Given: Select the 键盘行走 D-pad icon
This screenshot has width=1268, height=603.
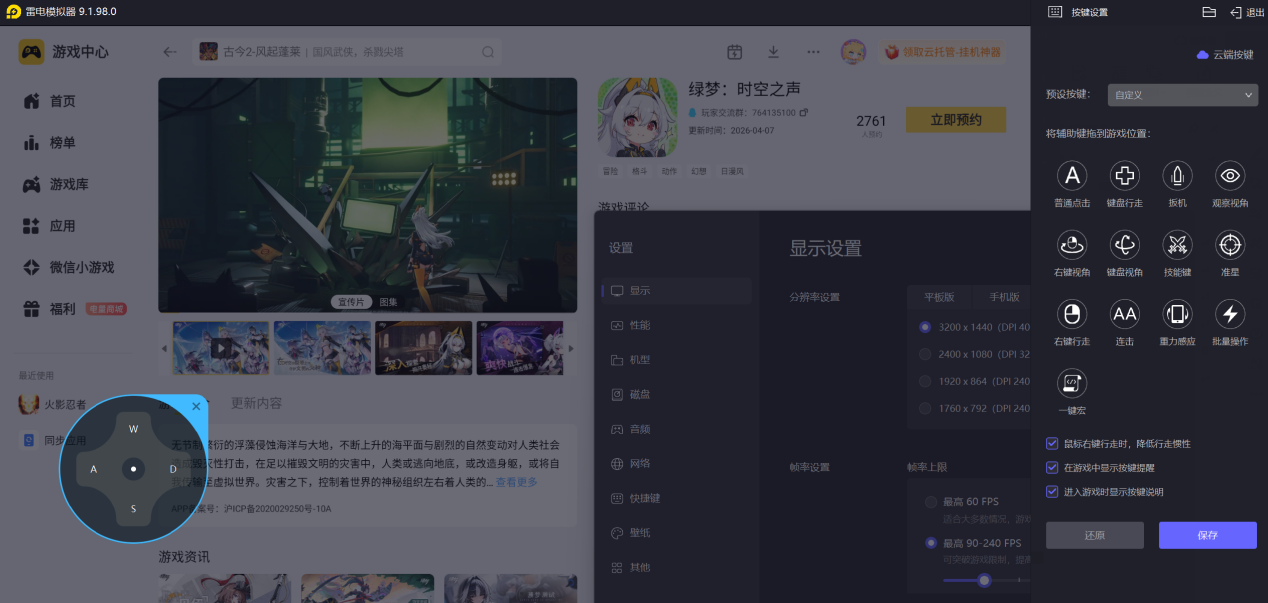Looking at the screenshot, I should click(1125, 176).
